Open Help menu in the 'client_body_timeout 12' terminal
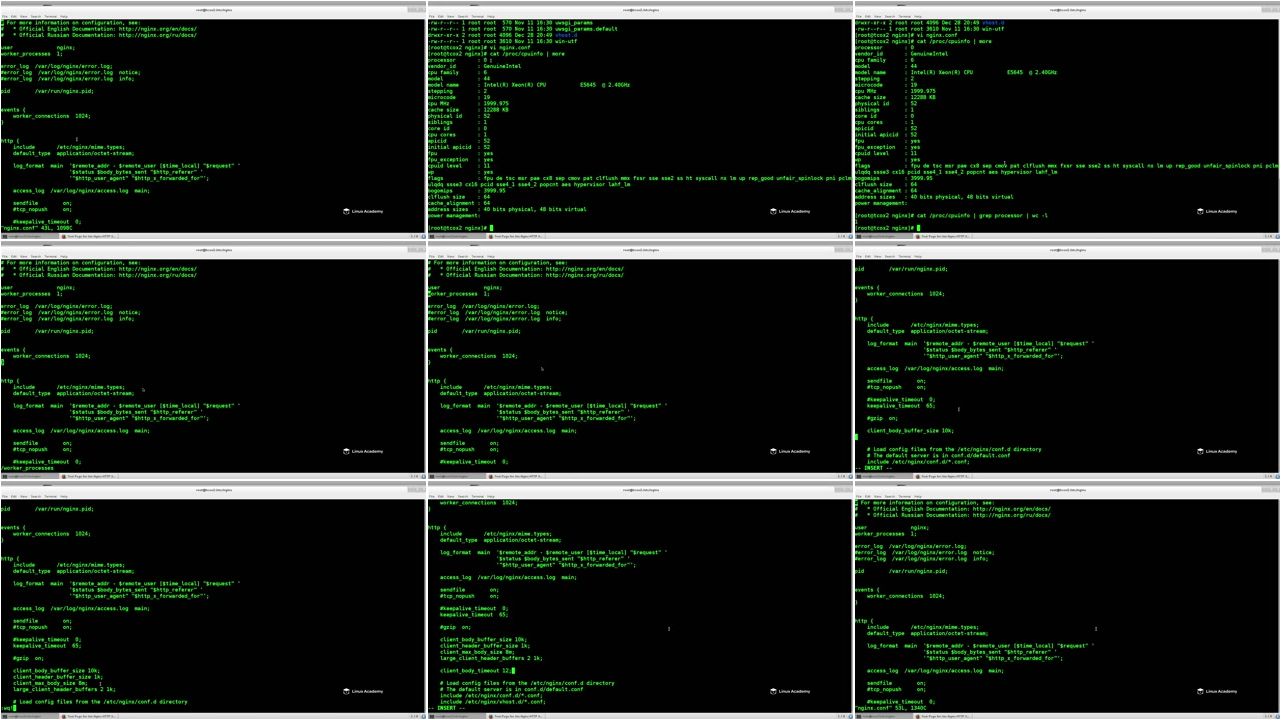1281x720 pixels. click(491, 496)
